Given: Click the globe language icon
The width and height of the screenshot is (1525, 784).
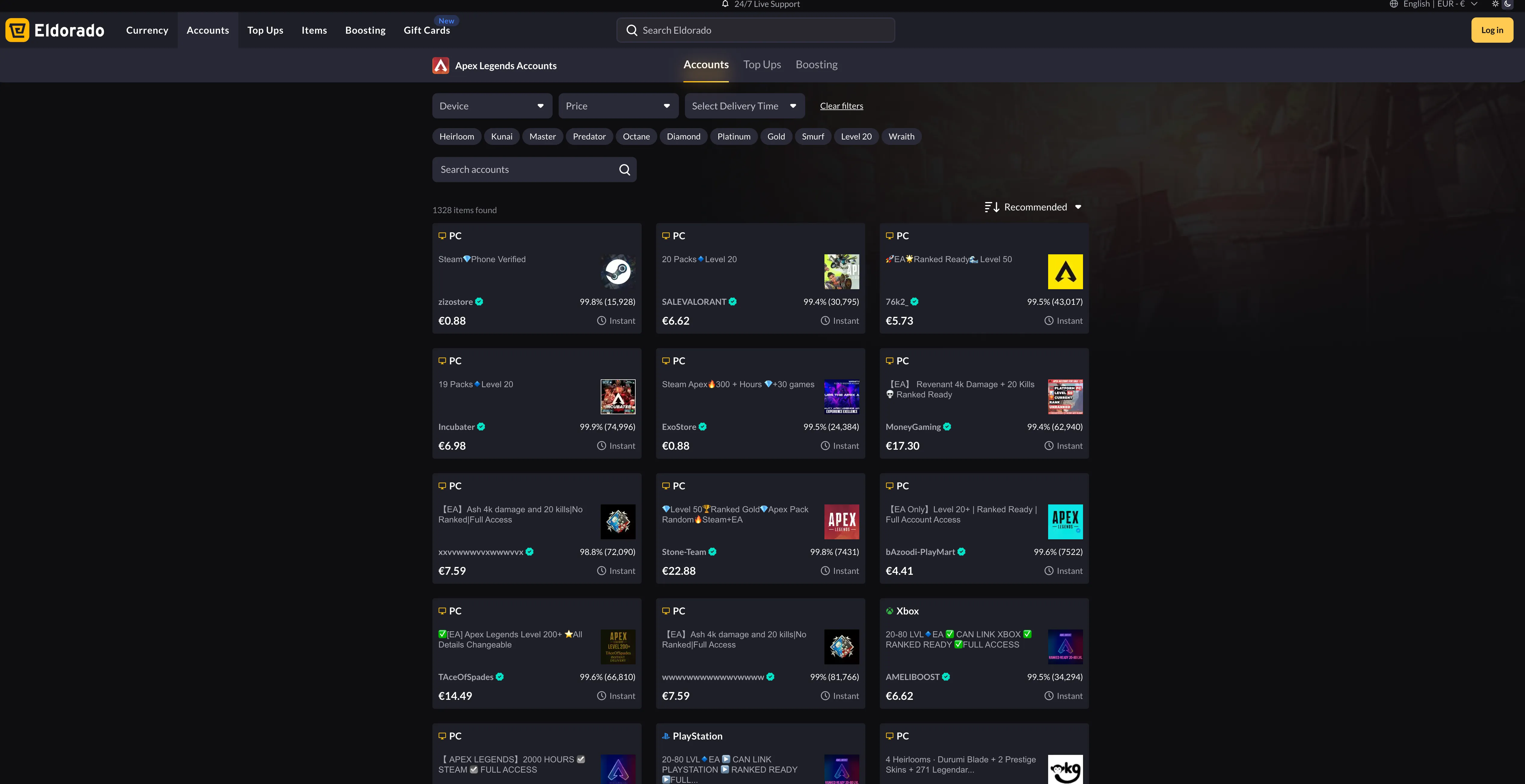Looking at the screenshot, I should pos(1394,4).
